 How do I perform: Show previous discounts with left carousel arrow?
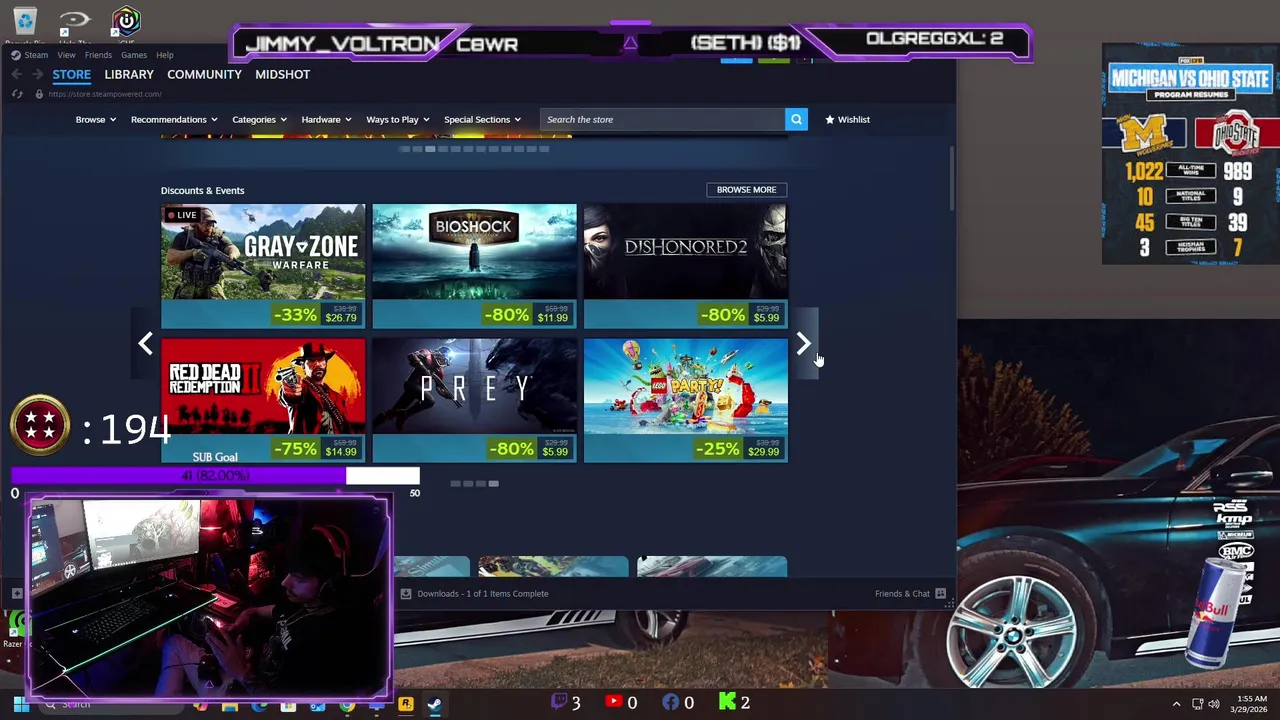pyautogui.click(x=146, y=344)
